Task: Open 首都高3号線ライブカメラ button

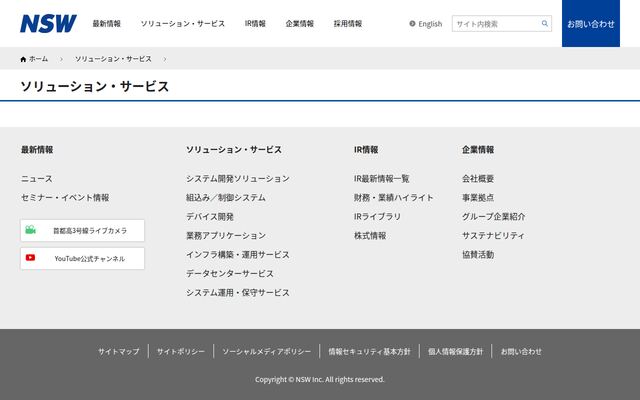Action: coord(82,231)
